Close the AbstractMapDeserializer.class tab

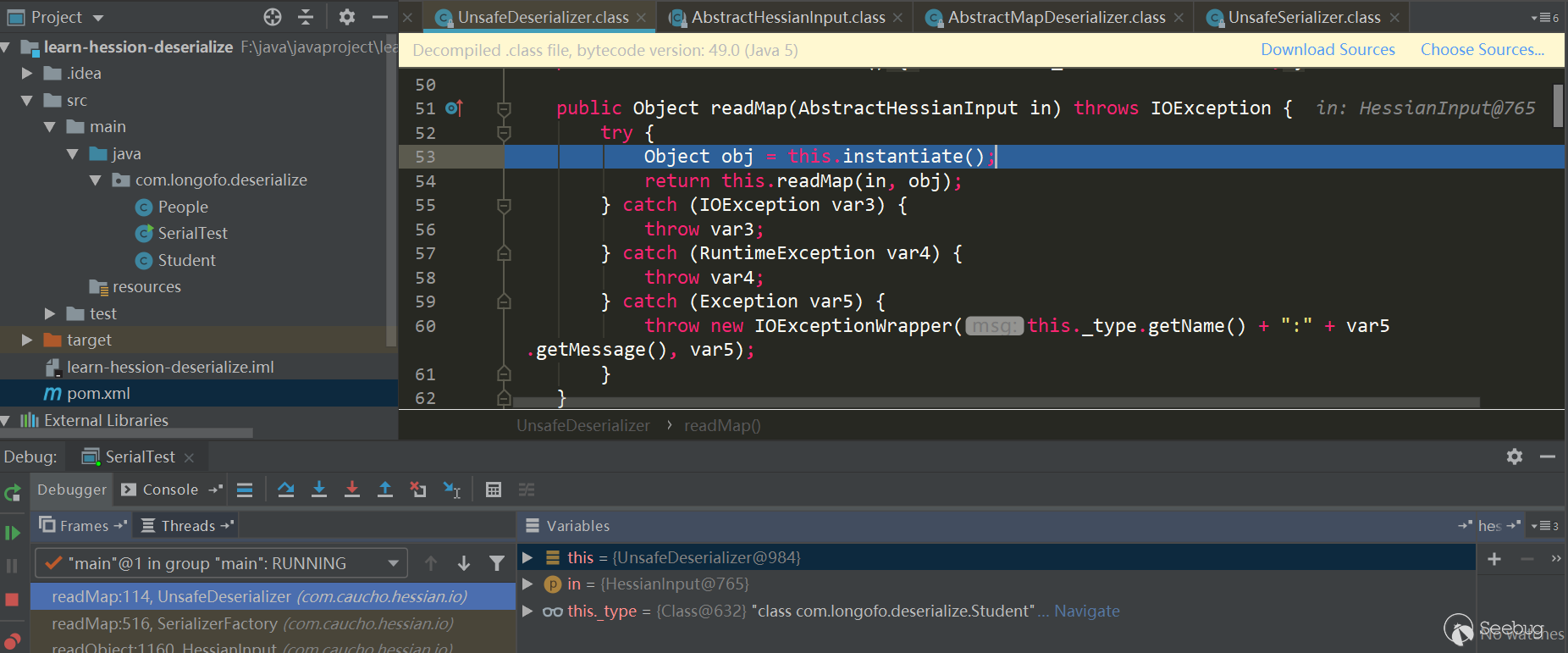[x=1179, y=18]
